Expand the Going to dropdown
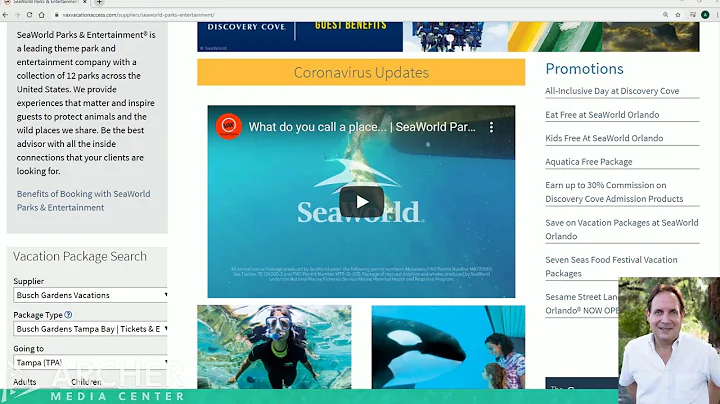Image resolution: width=720 pixels, height=404 pixels. [x=90, y=362]
